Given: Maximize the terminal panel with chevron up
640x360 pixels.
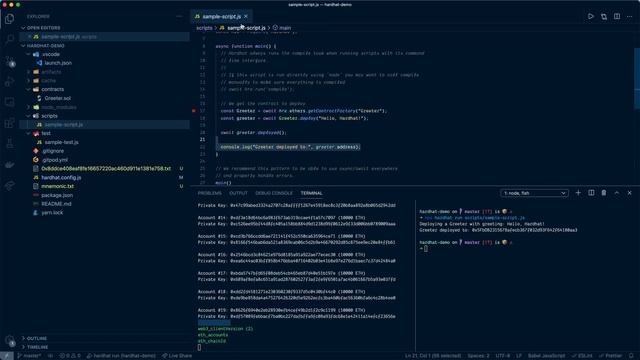Looking at the screenshot, I should point(617,193).
